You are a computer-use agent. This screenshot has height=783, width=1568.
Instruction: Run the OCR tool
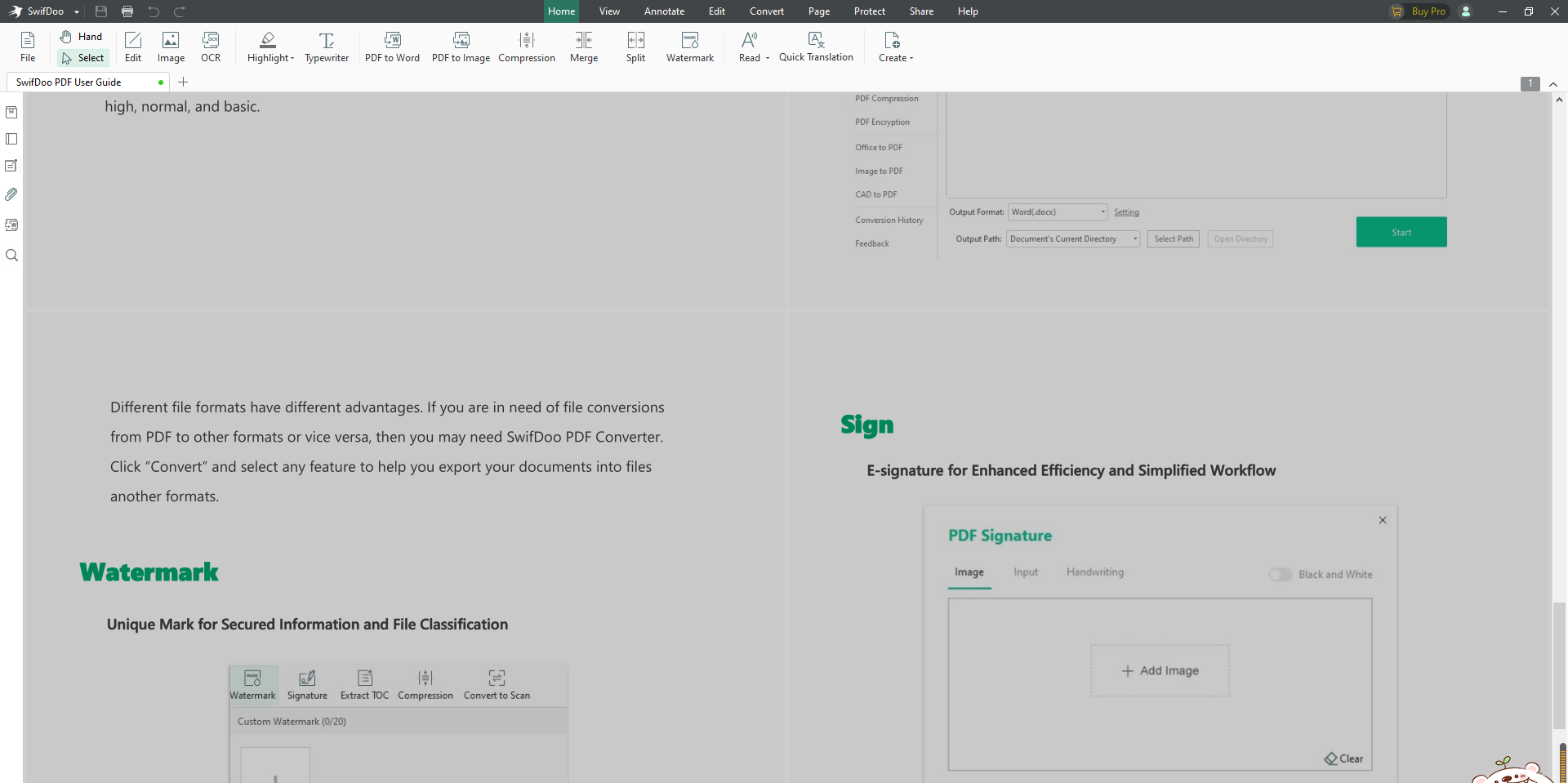(x=211, y=47)
